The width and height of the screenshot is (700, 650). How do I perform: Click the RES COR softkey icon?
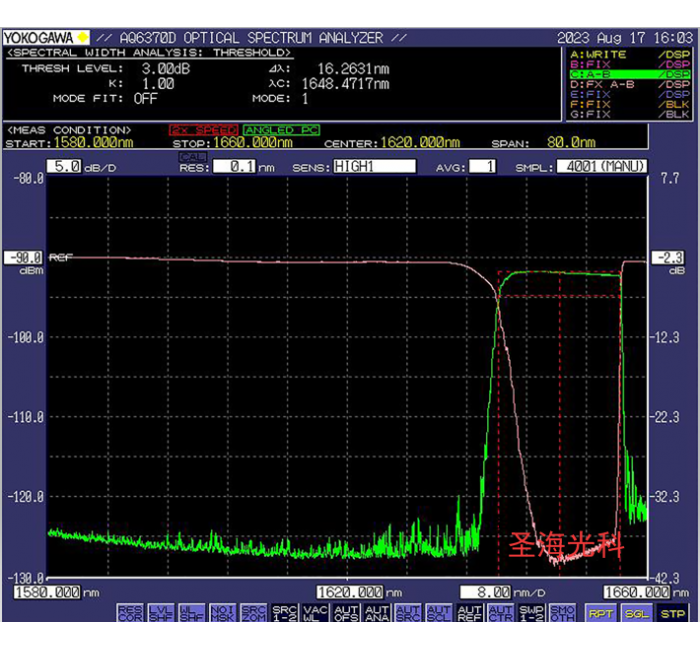click(130, 612)
